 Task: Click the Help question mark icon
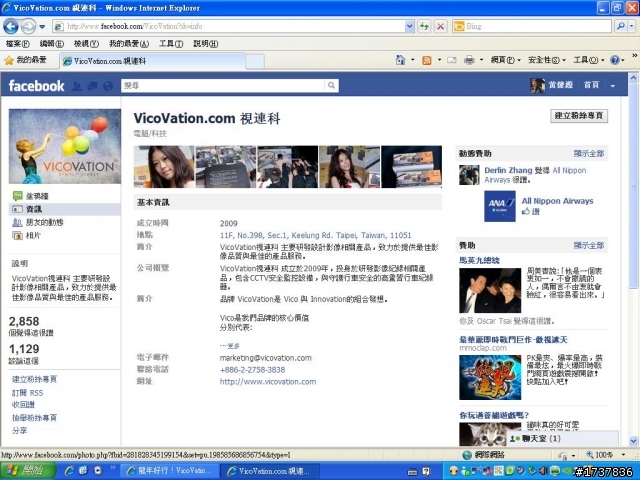[x=615, y=60]
